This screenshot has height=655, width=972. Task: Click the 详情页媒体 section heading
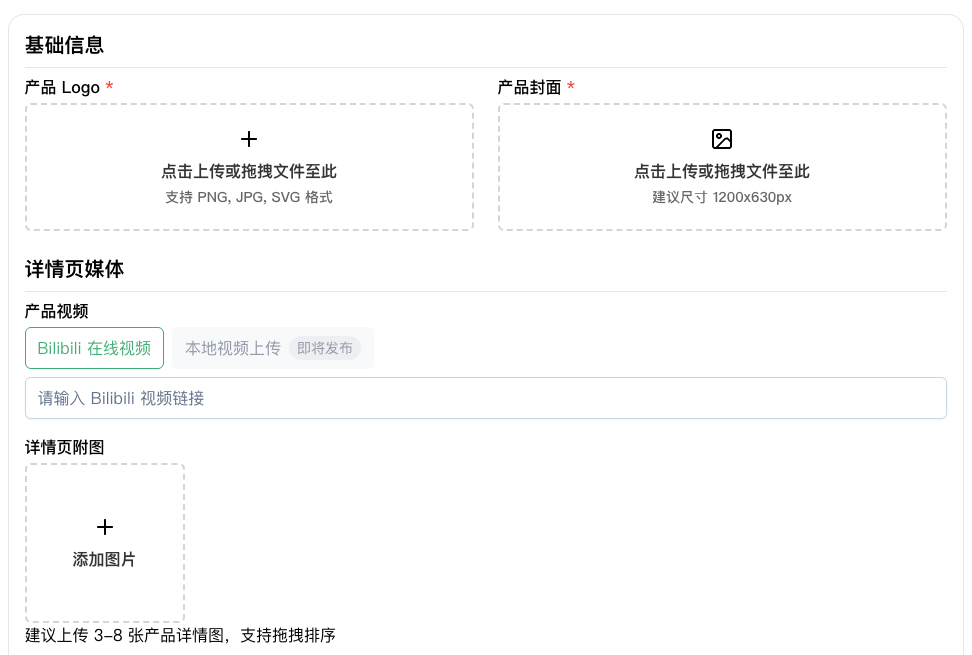75,269
